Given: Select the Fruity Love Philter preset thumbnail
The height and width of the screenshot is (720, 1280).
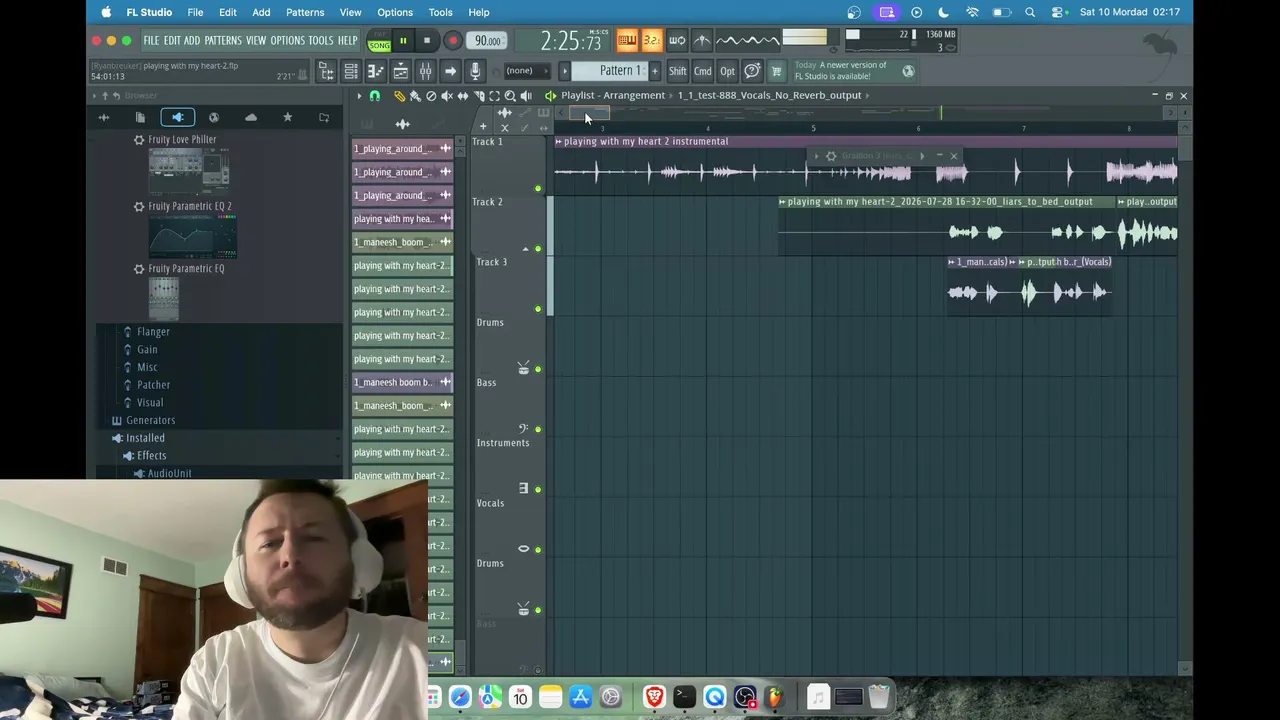Looking at the screenshot, I should pos(189,171).
